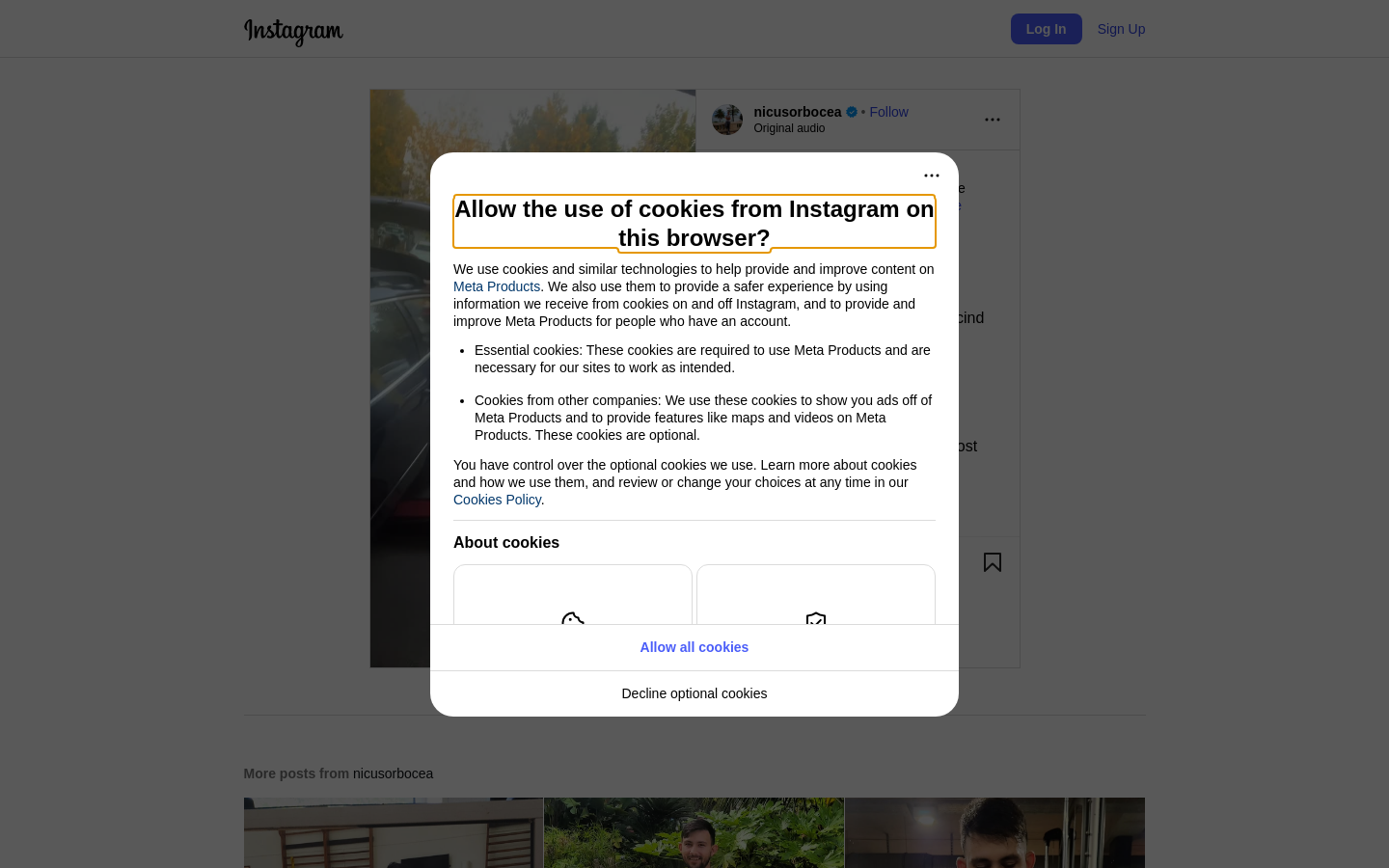Open the Cookies Policy link
Viewport: 1389px width, 868px height.
(x=497, y=500)
